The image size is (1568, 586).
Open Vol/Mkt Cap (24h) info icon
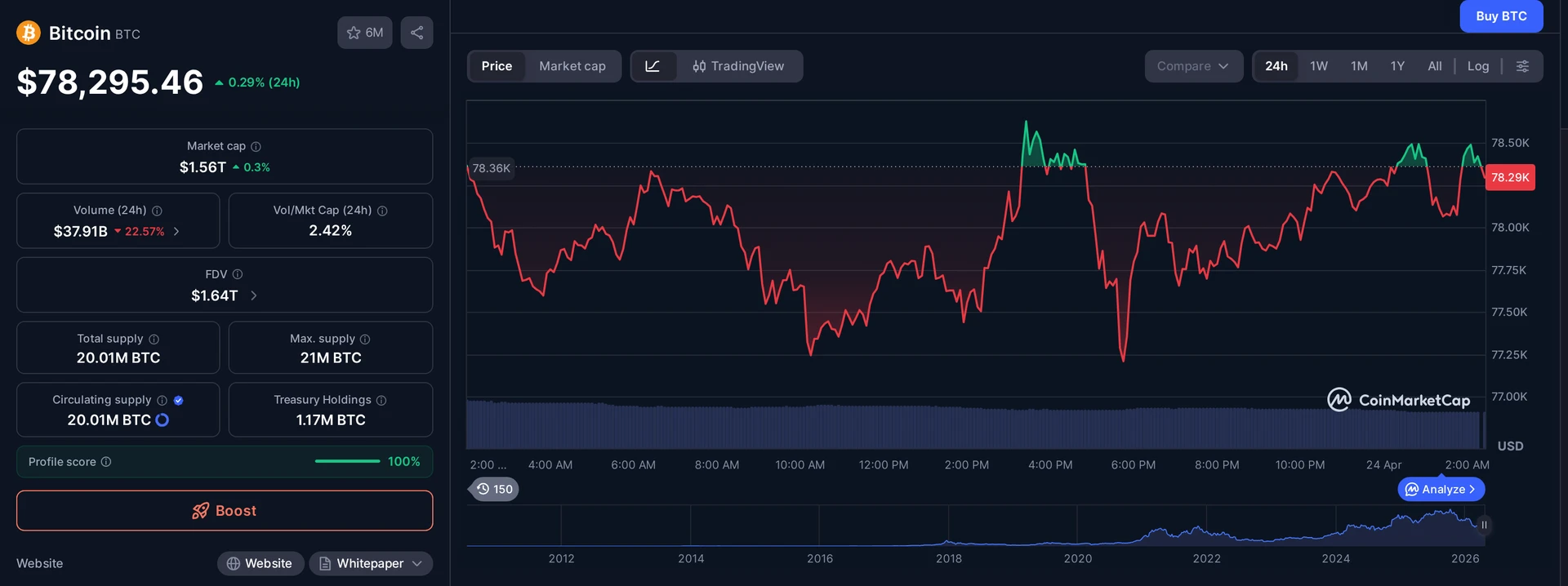pyautogui.click(x=382, y=211)
